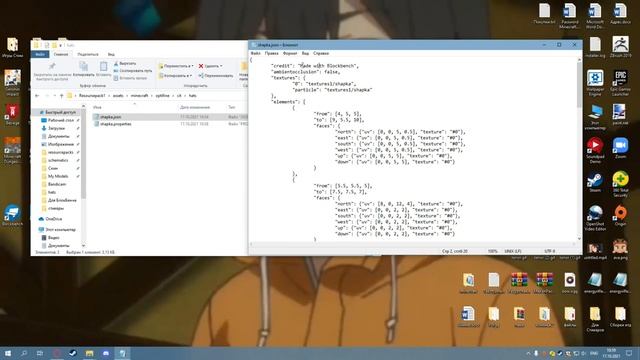Click the taskbar search icon

tap(24, 353)
